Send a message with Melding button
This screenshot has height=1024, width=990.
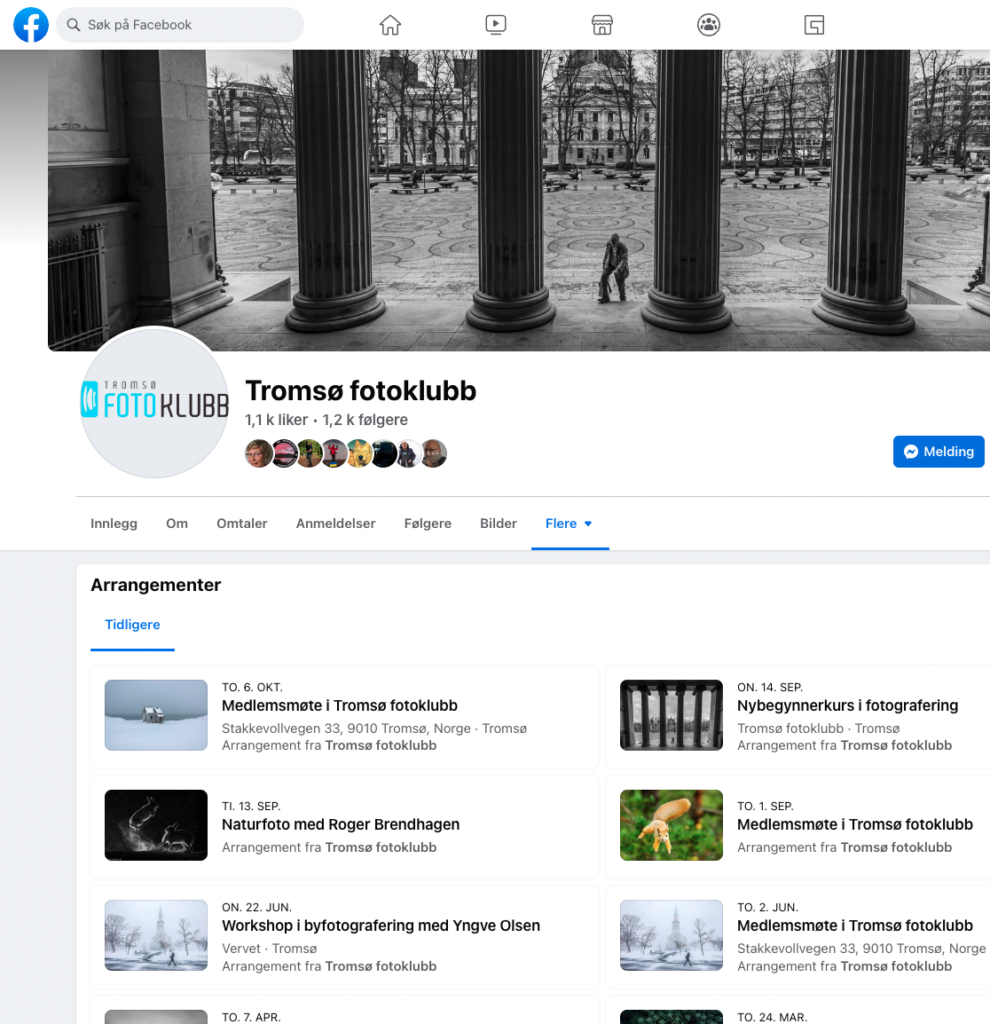(938, 451)
